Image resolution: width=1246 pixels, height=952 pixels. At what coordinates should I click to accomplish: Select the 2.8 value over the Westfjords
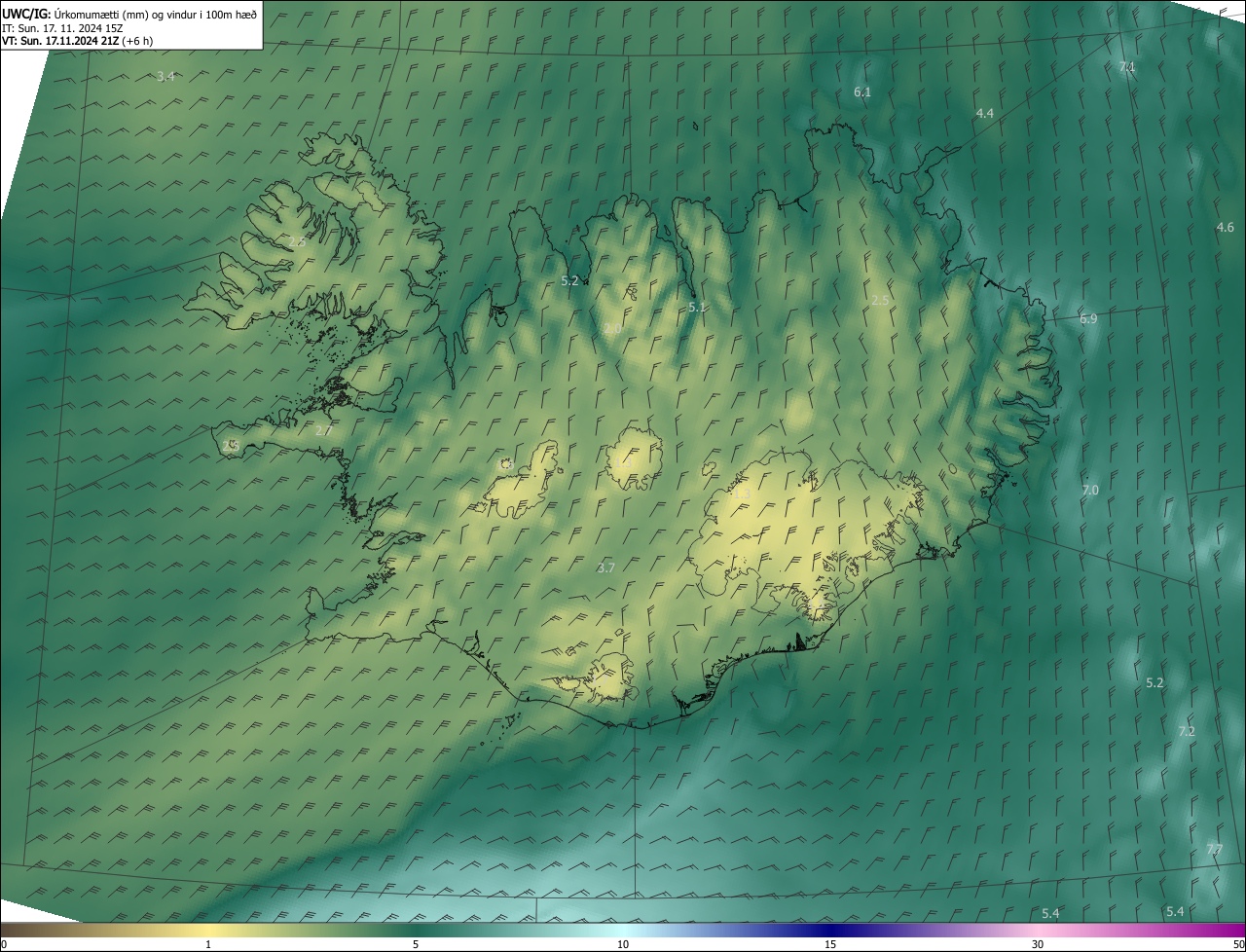click(297, 241)
